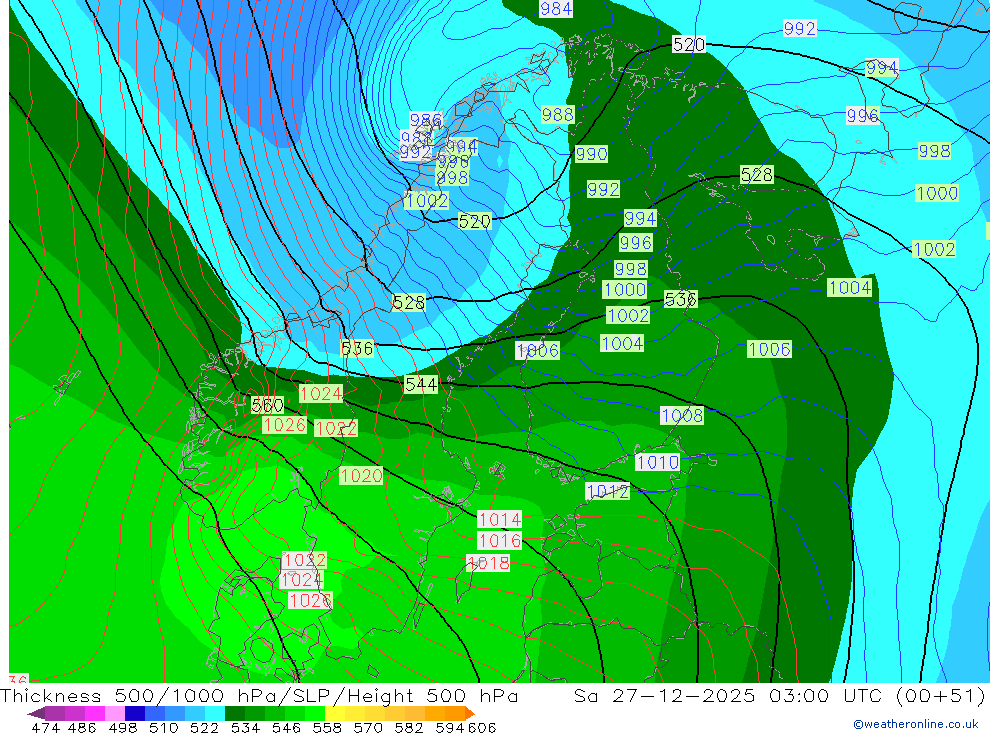Image resolution: width=1000 pixels, height=733 pixels.
Task: Click the dark green legend swatch above 534
Action: click(235, 713)
